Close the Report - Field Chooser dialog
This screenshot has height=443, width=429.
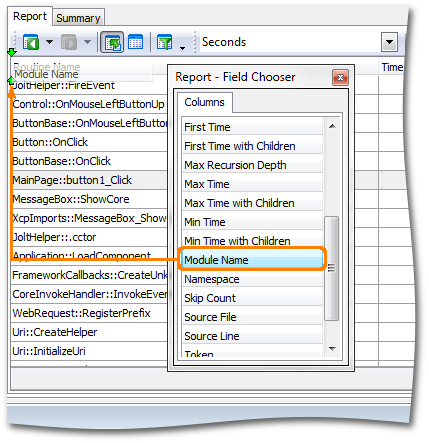pyautogui.click(x=340, y=78)
